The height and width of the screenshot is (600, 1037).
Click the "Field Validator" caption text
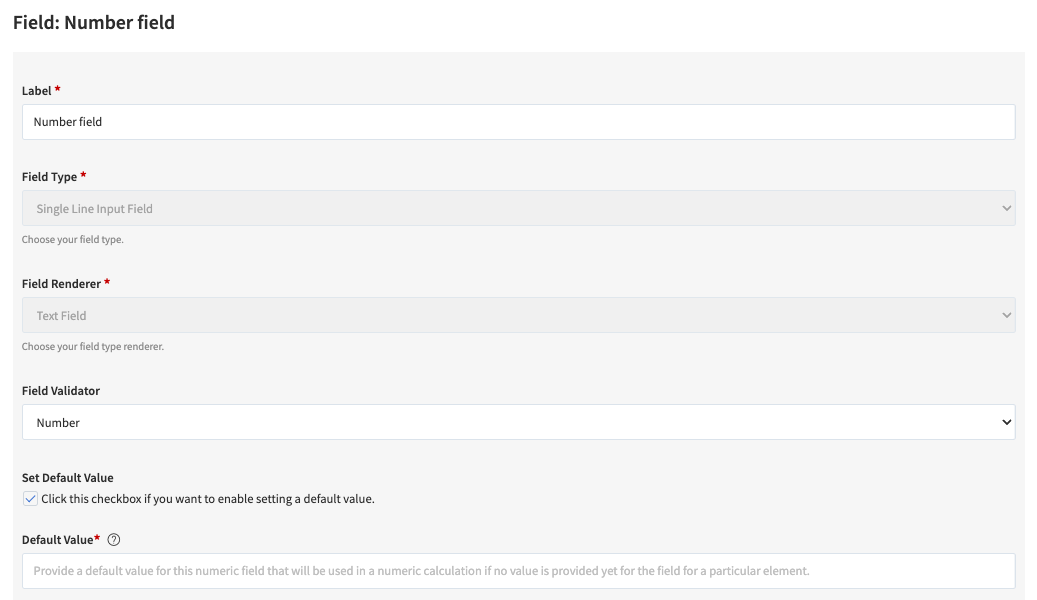point(61,391)
